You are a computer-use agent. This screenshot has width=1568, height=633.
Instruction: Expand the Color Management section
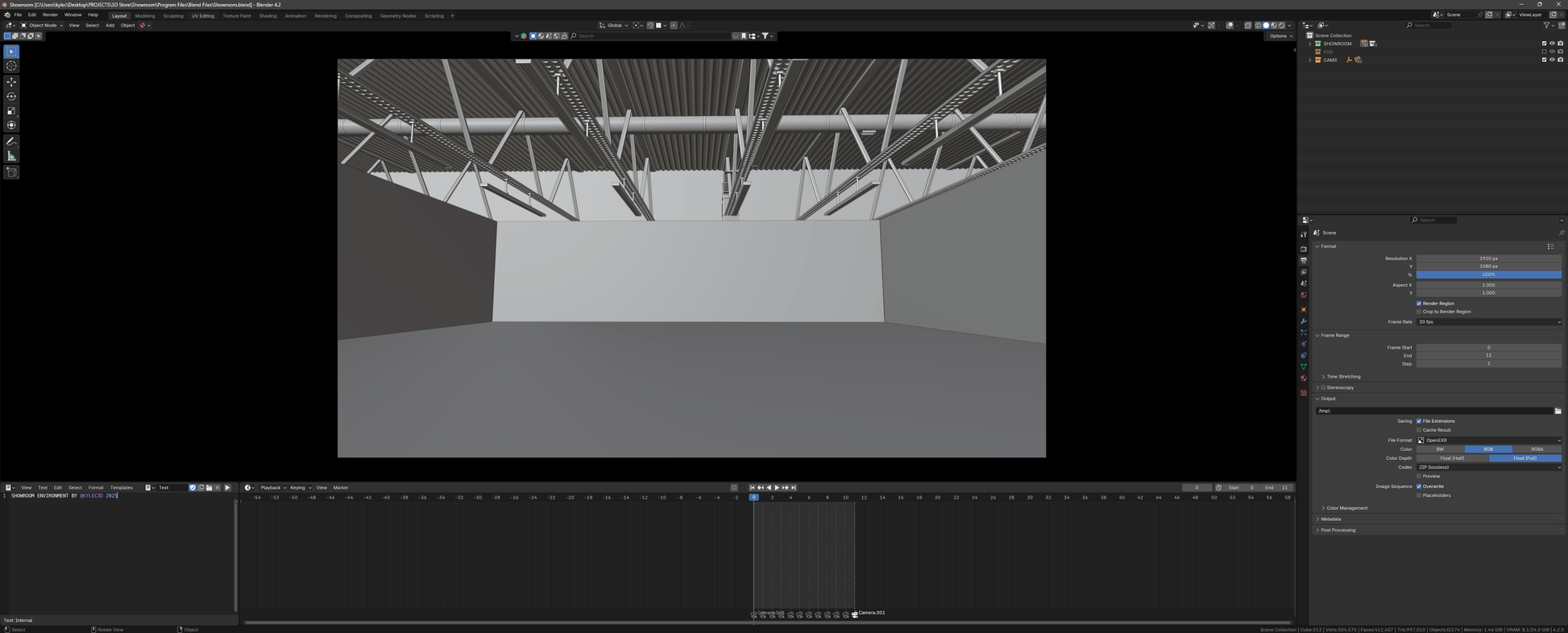coord(1346,508)
